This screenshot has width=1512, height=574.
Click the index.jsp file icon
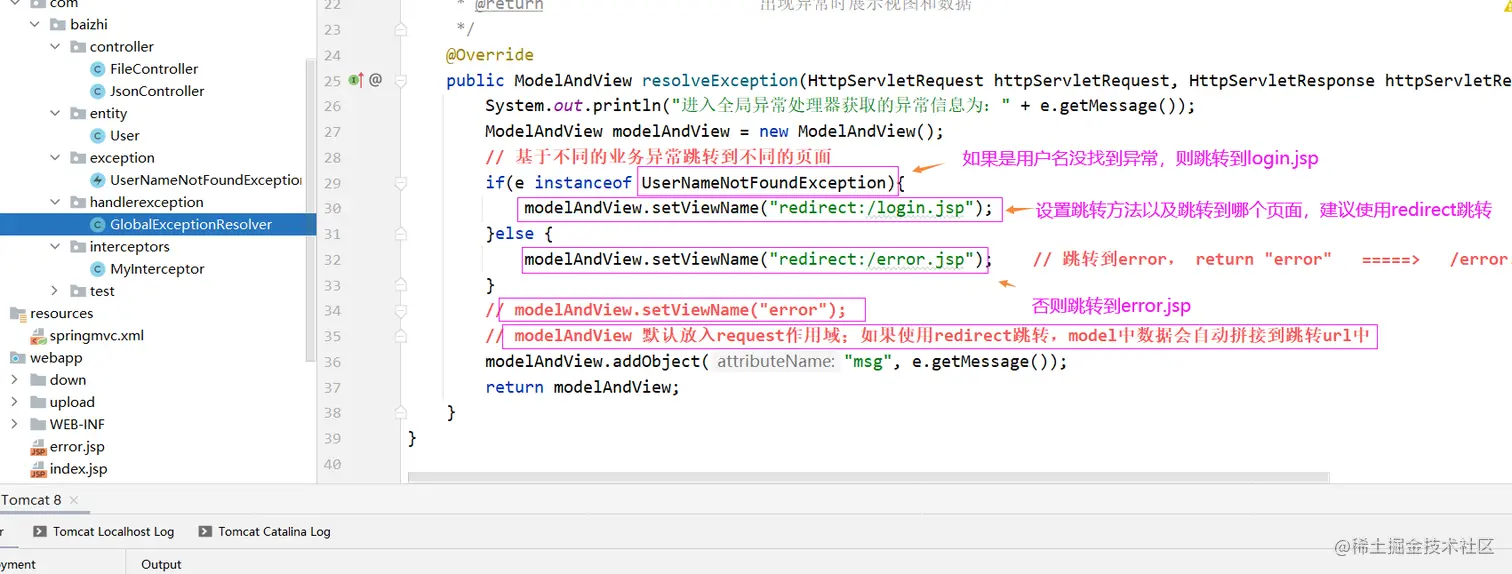(38, 469)
